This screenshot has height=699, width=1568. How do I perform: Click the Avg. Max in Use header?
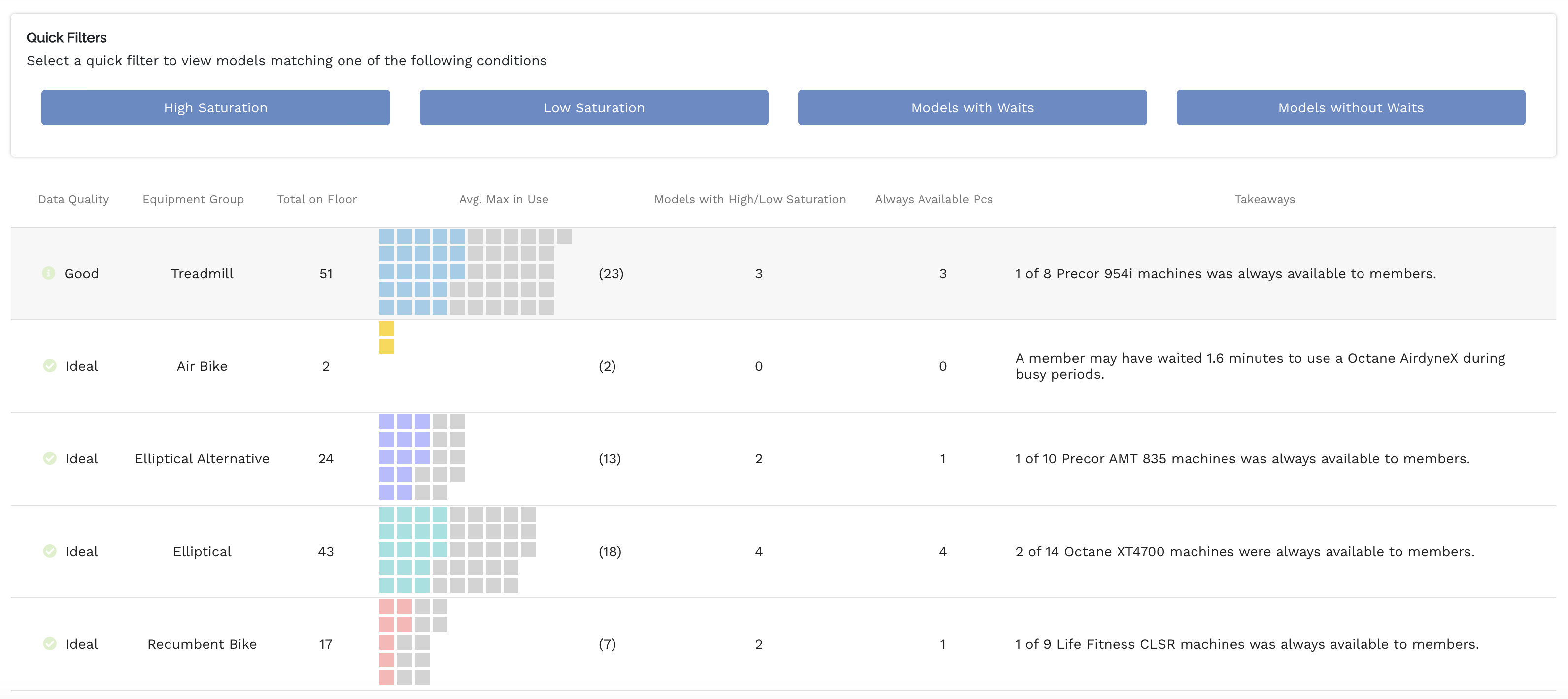504,199
